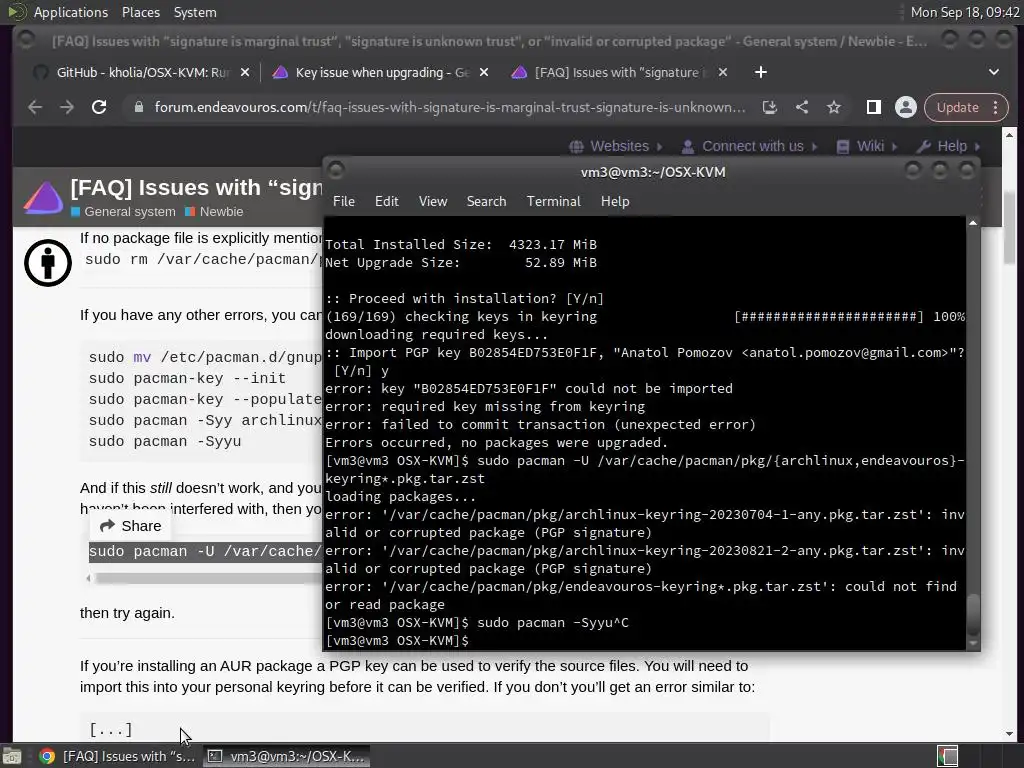Screen dimensions: 1024x768
Task: Open the Places menu in top panel
Action: coord(140,12)
